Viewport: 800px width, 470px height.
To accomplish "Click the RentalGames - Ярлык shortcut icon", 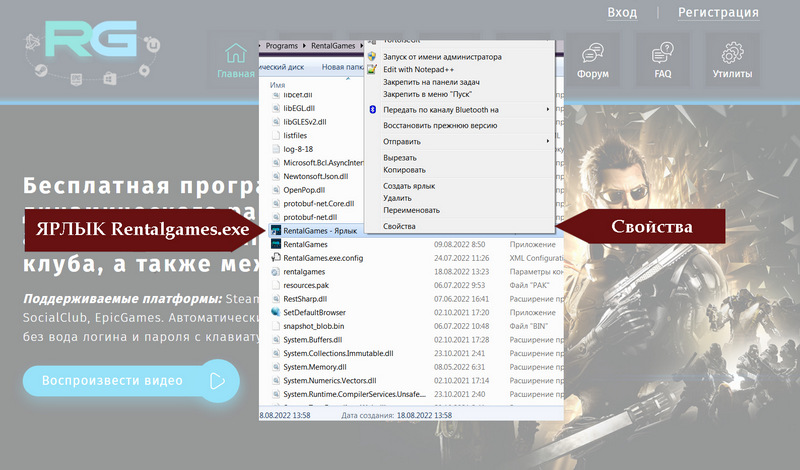I will [276, 231].
